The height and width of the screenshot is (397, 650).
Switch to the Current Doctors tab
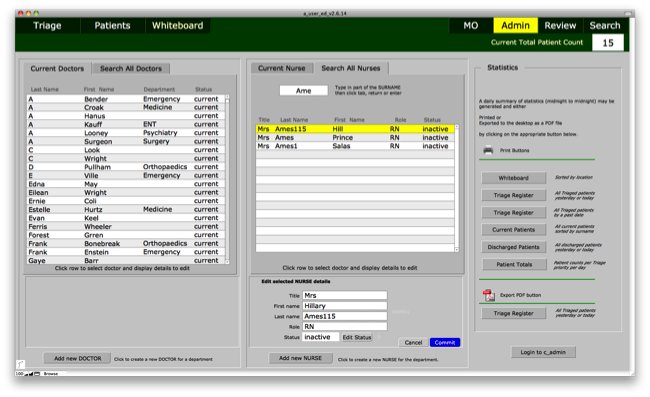coord(57,69)
